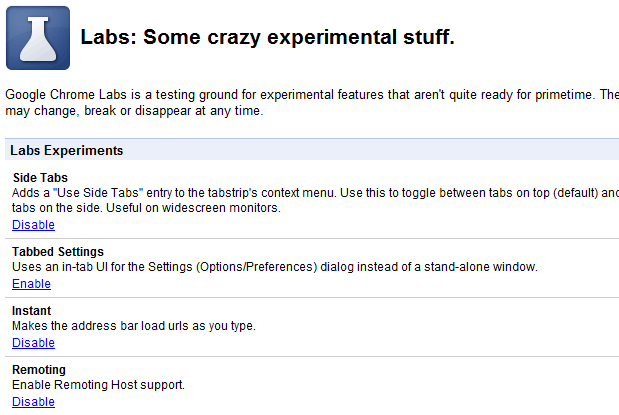Screen dimensions: 619x415
Task: Disable the Side Tabs experiment
Action: 33,225
